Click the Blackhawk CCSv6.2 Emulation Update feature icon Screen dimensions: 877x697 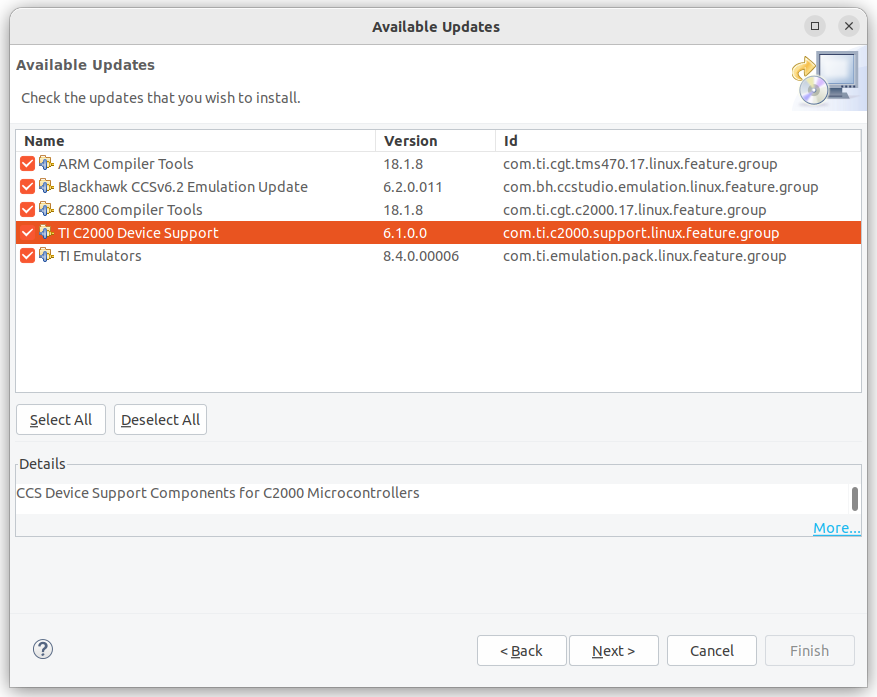(x=46, y=186)
